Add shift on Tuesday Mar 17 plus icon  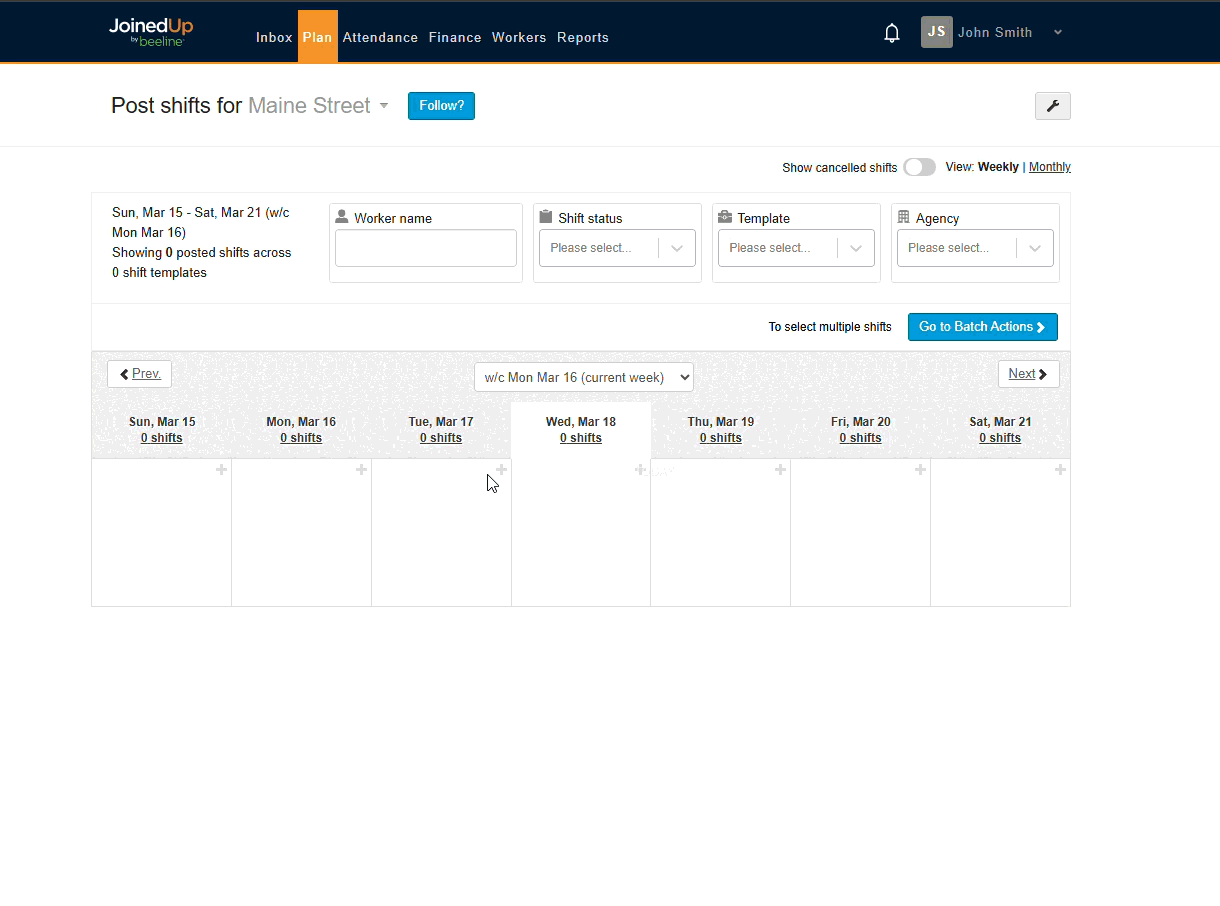coord(501,470)
